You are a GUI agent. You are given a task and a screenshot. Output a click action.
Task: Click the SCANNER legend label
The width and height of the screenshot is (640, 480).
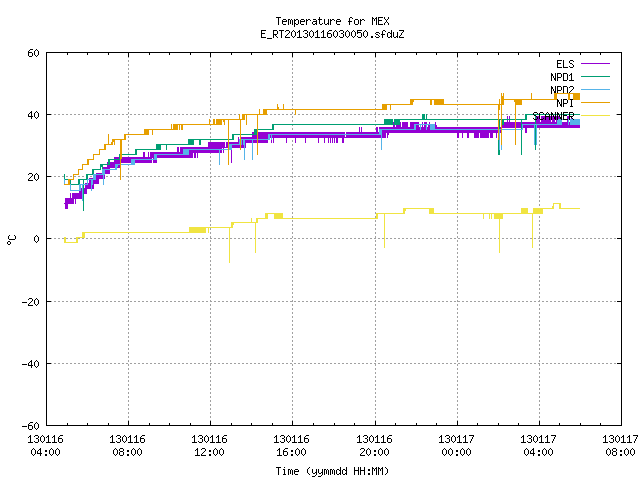tap(553, 116)
